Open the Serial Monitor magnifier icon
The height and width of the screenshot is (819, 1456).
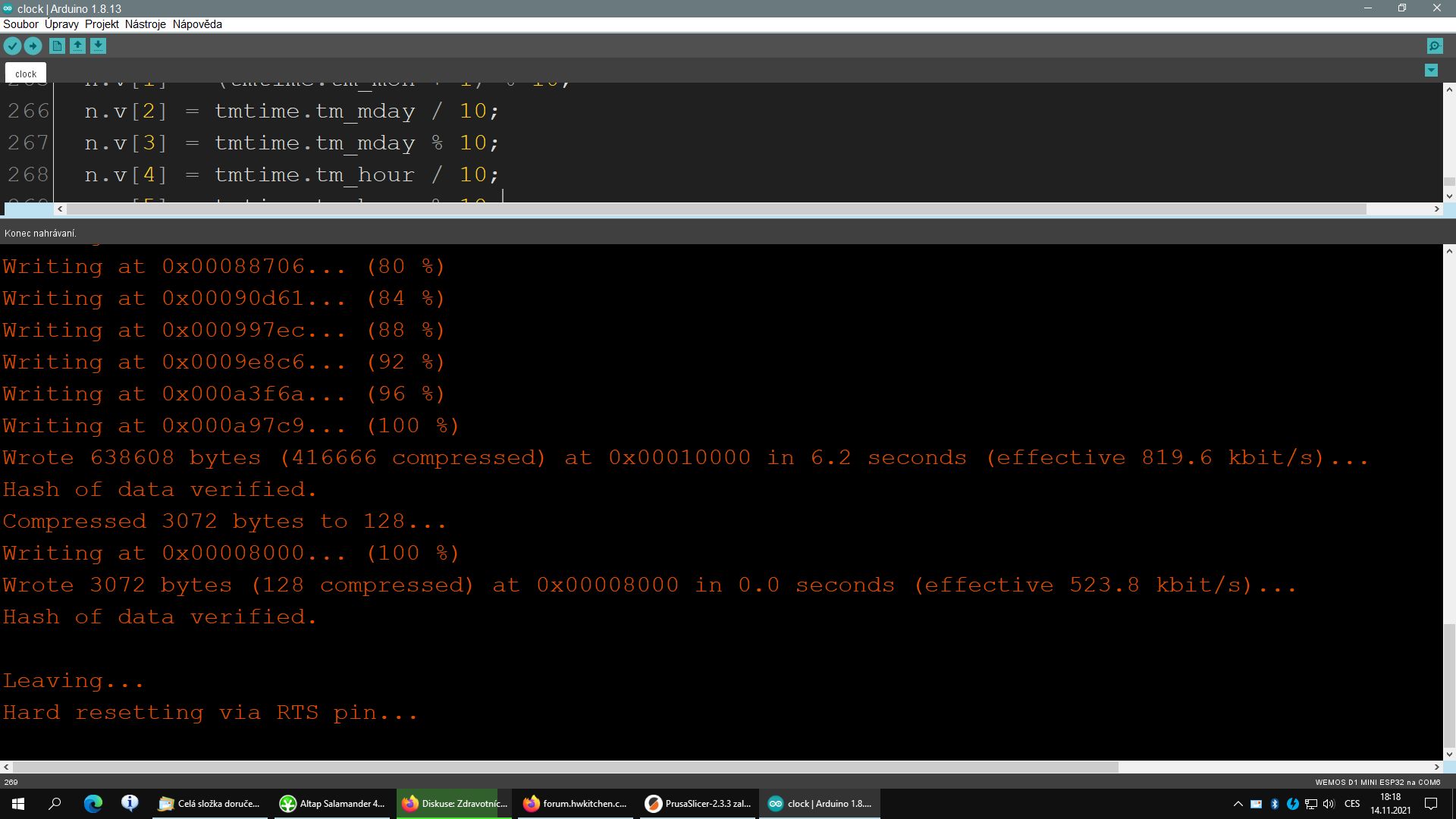click(x=1435, y=46)
